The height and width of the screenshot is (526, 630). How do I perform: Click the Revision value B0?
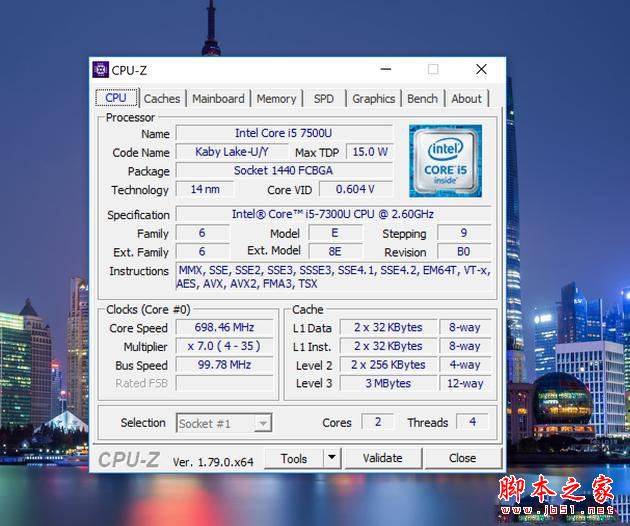[x=464, y=252]
